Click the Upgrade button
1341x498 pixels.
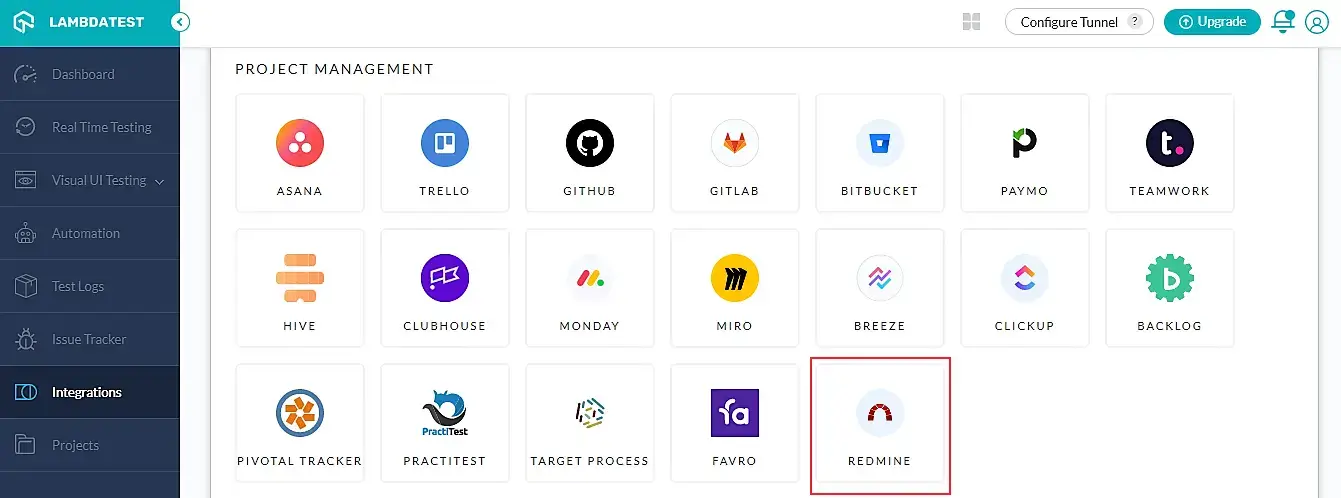pos(1211,22)
